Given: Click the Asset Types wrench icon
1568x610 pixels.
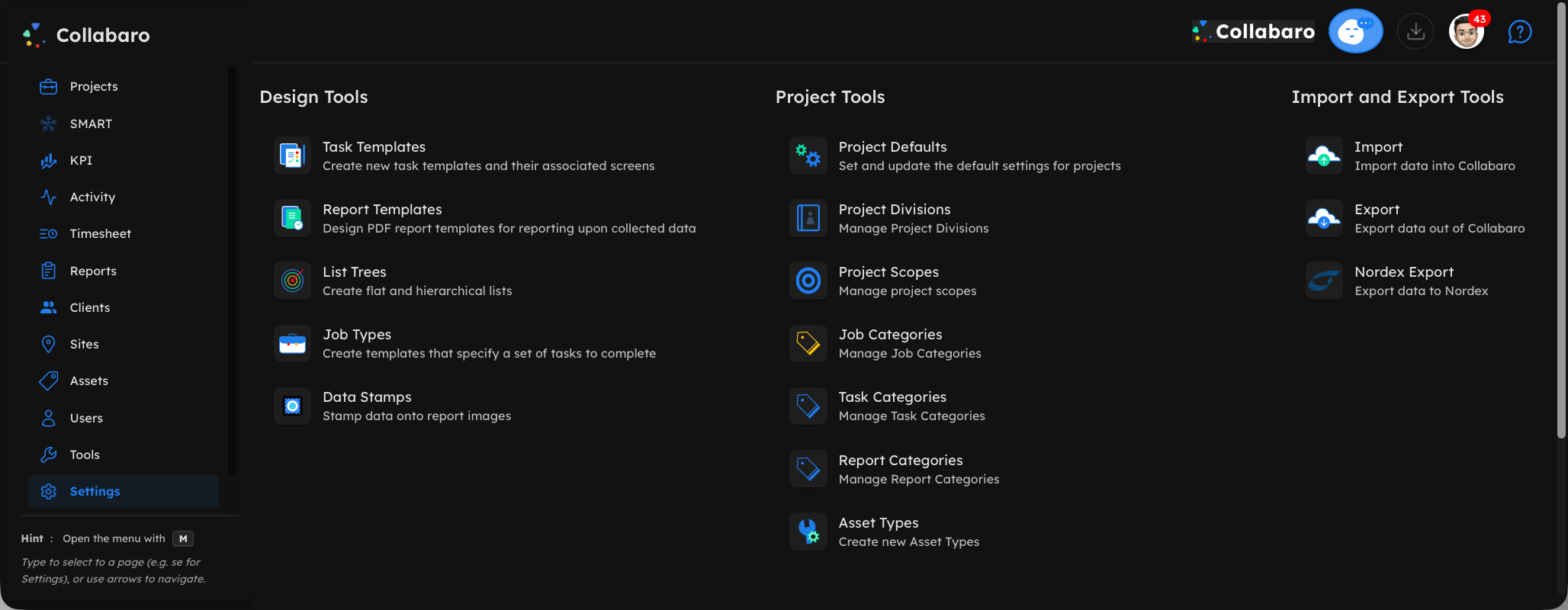Looking at the screenshot, I should (808, 531).
